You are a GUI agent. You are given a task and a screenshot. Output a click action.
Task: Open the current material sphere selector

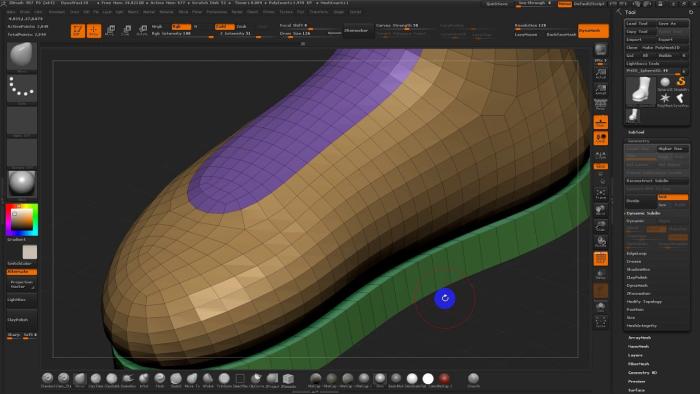(x=22, y=184)
